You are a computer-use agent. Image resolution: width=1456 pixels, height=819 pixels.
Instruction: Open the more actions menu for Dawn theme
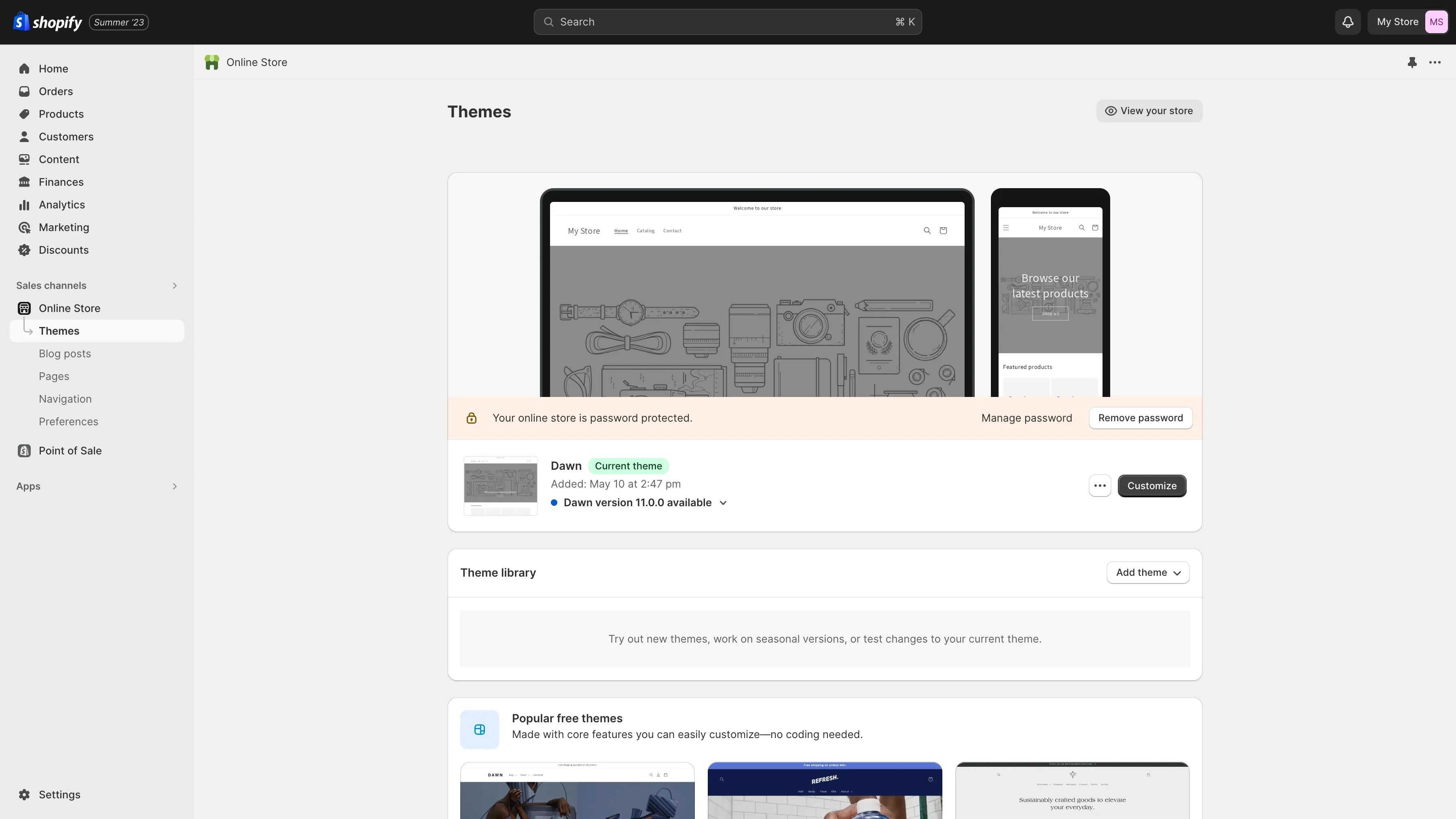point(1100,485)
